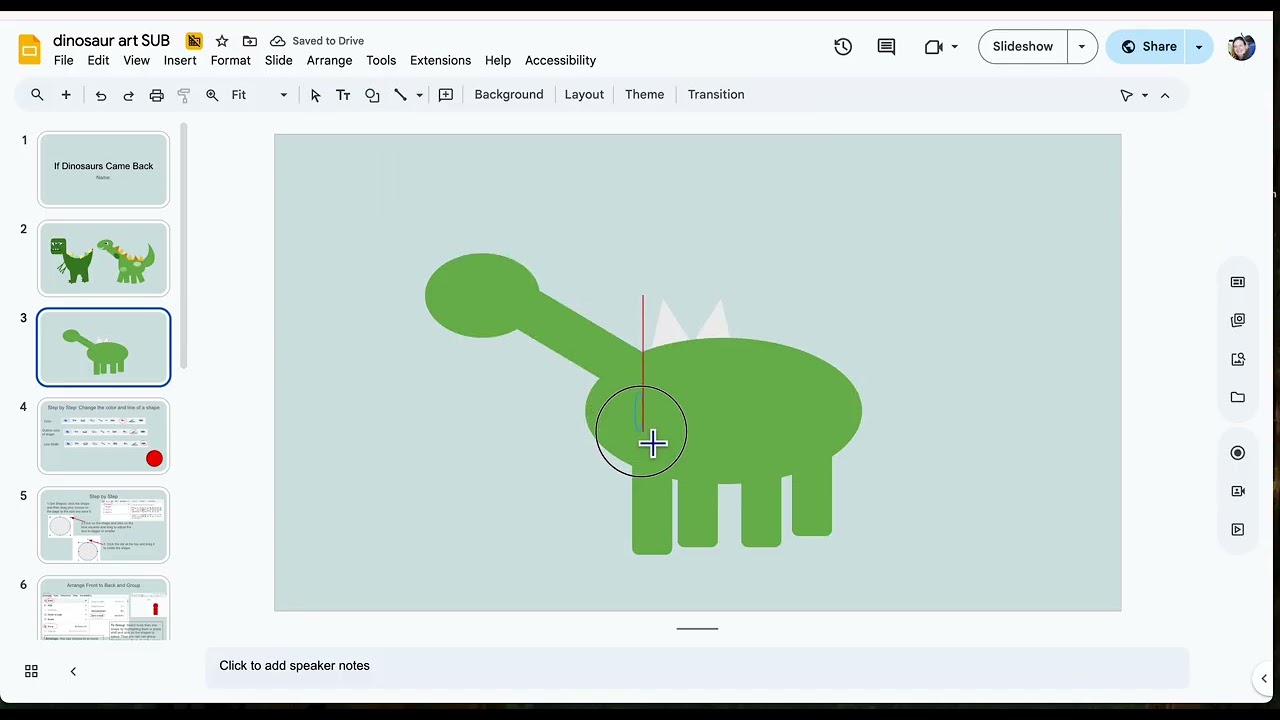
Task: Start a video call with camera icon
Action: (934, 46)
